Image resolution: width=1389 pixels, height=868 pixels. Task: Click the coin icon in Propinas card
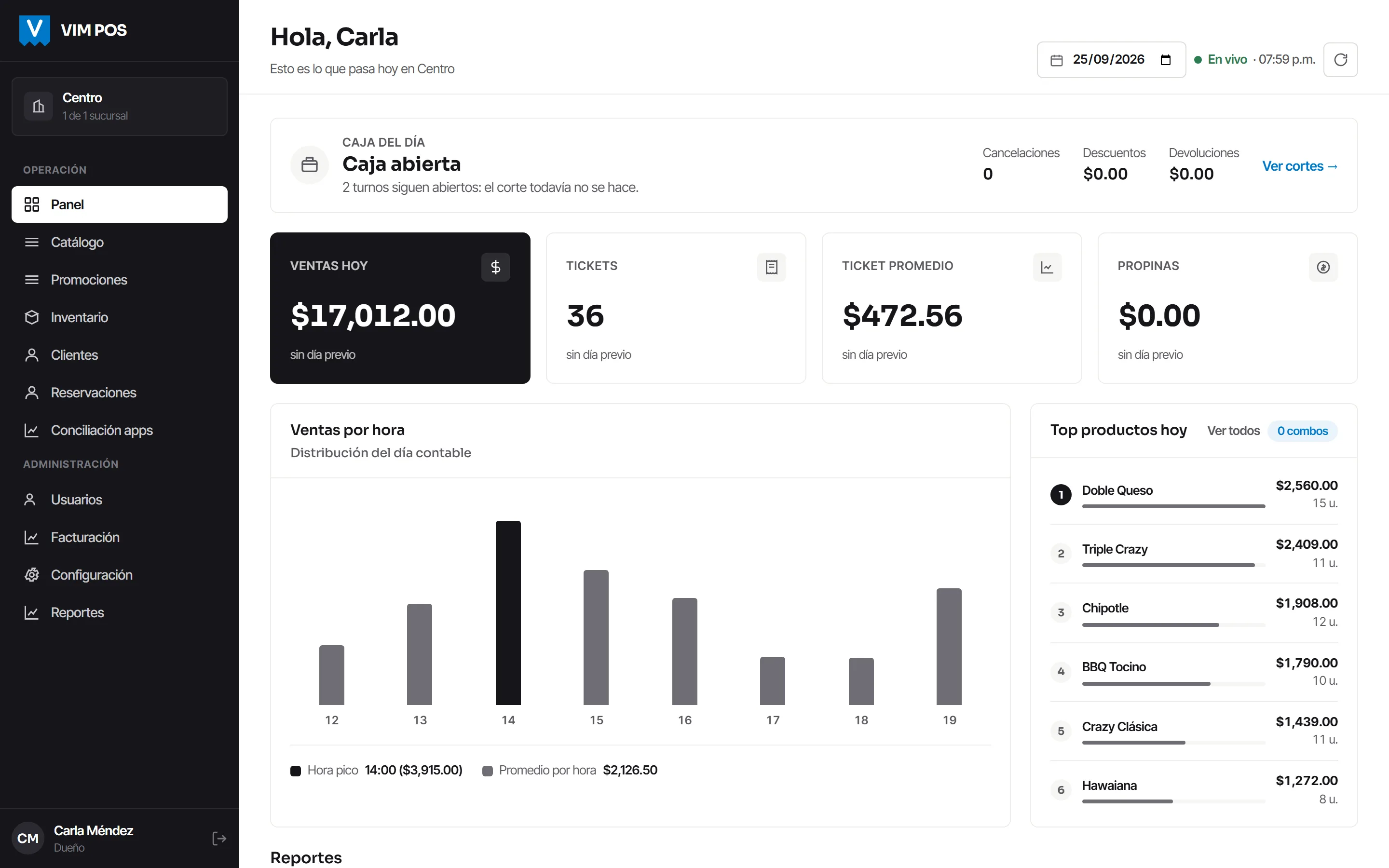1323,267
